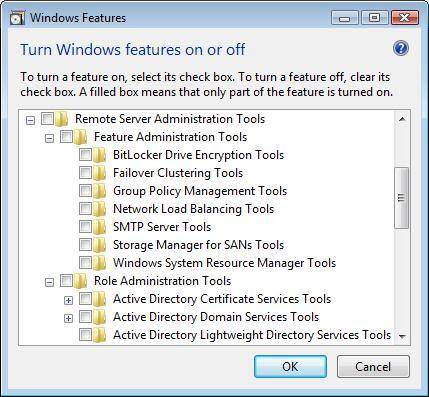Select Storage Manager for SANs Tools label
Screen dimensions: 429x397
pyautogui.click(x=199, y=245)
